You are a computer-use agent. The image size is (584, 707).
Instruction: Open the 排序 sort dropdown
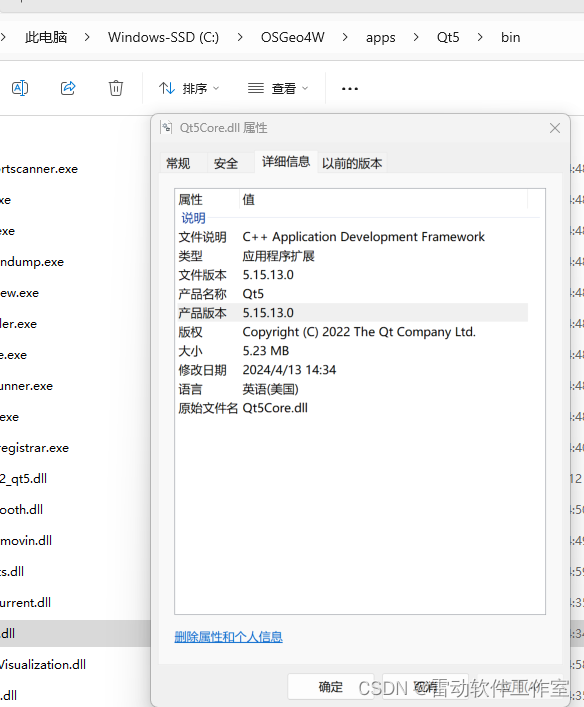189,88
